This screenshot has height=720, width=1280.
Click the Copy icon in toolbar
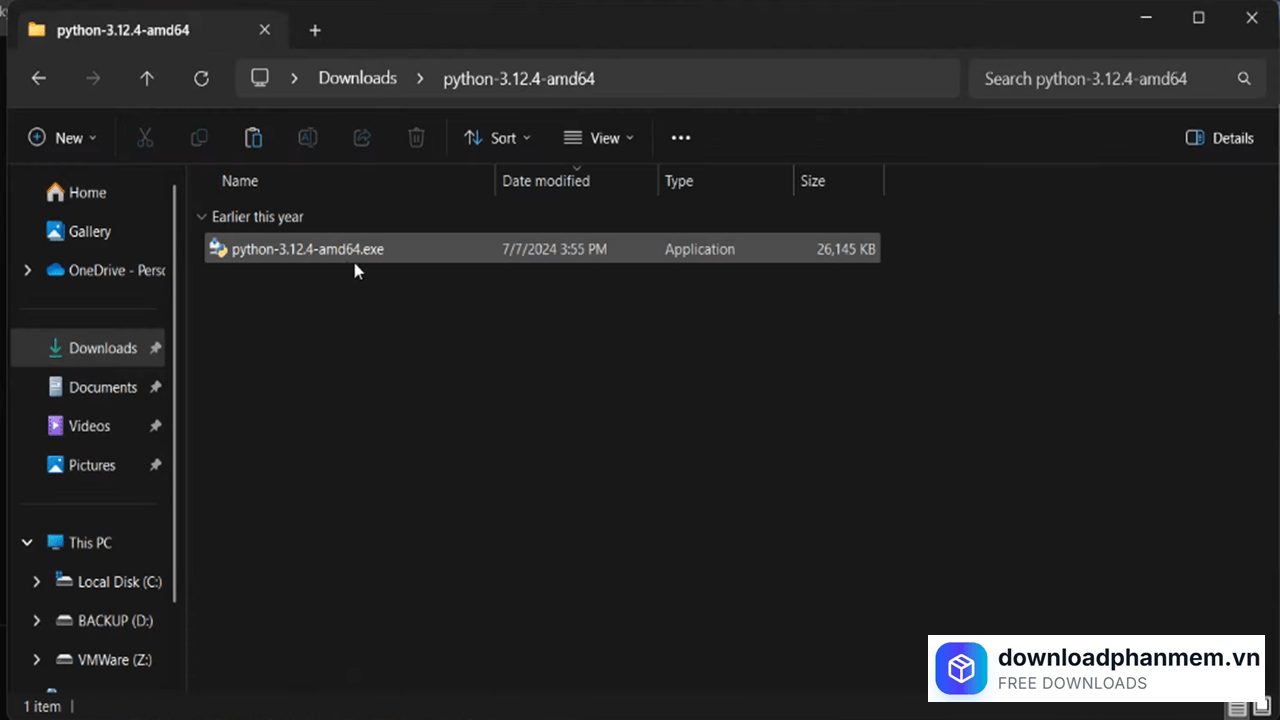pos(199,138)
